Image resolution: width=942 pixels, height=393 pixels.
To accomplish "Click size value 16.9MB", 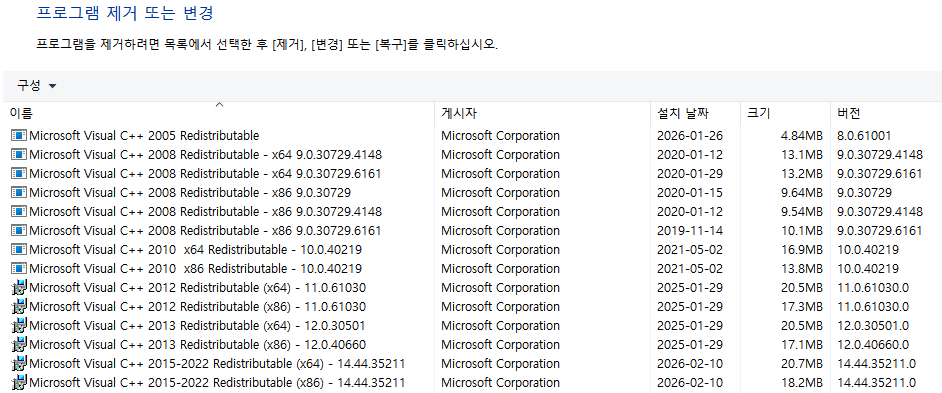I will [801, 249].
